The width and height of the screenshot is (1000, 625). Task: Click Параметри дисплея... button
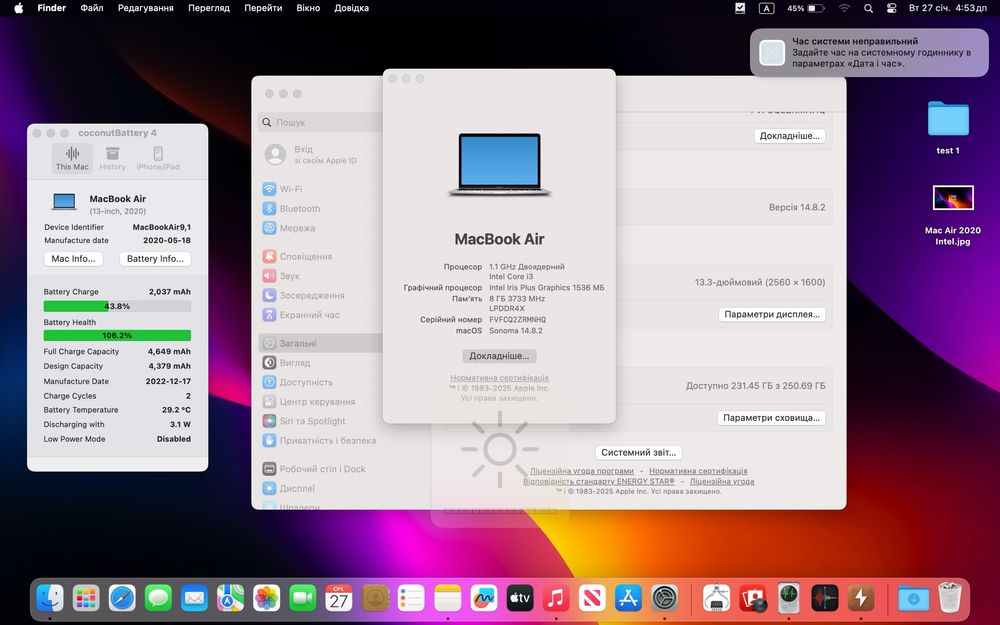[x=772, y=314]
